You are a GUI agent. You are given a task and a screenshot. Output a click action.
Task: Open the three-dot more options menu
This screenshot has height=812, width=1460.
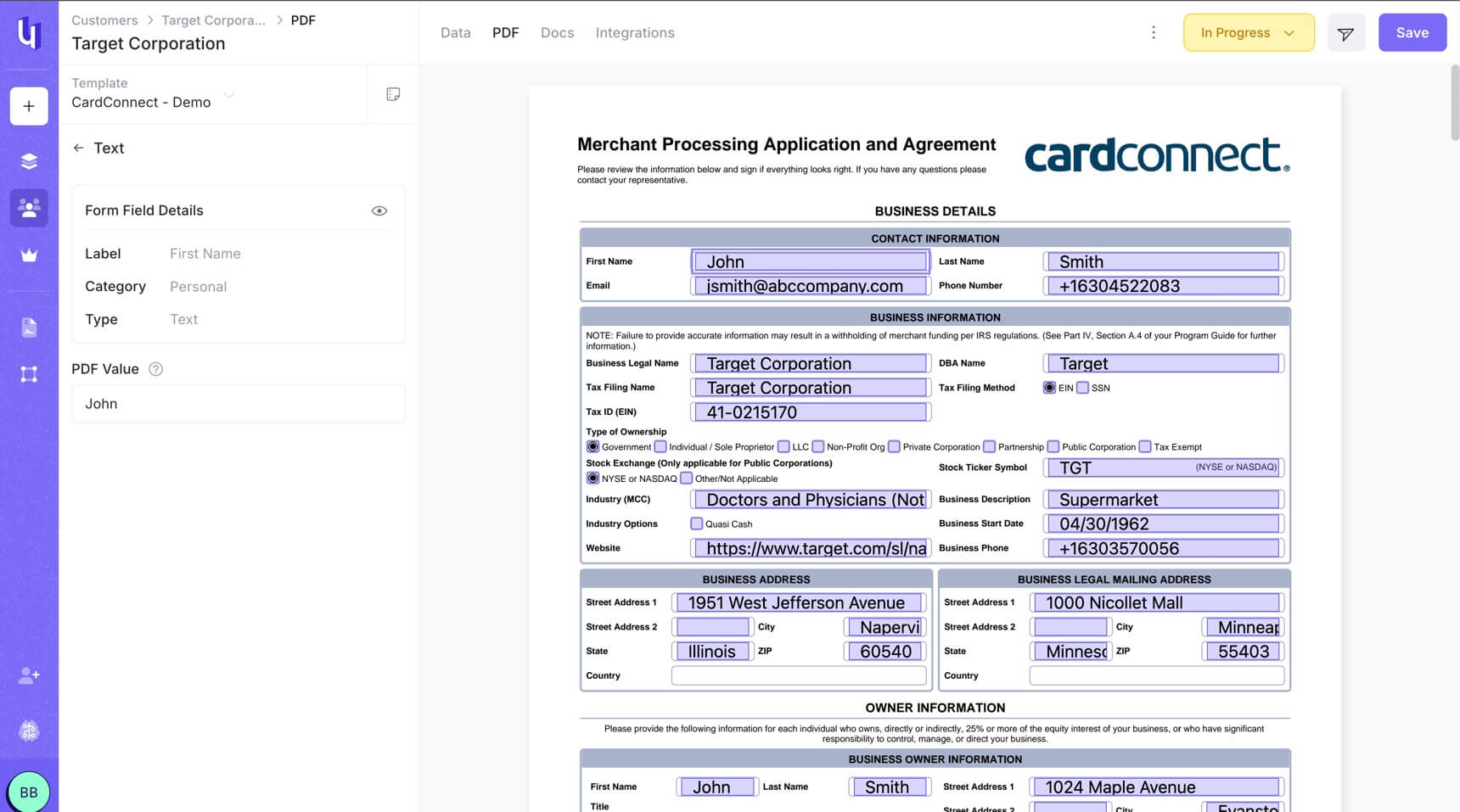click(x=1153, y=32)
